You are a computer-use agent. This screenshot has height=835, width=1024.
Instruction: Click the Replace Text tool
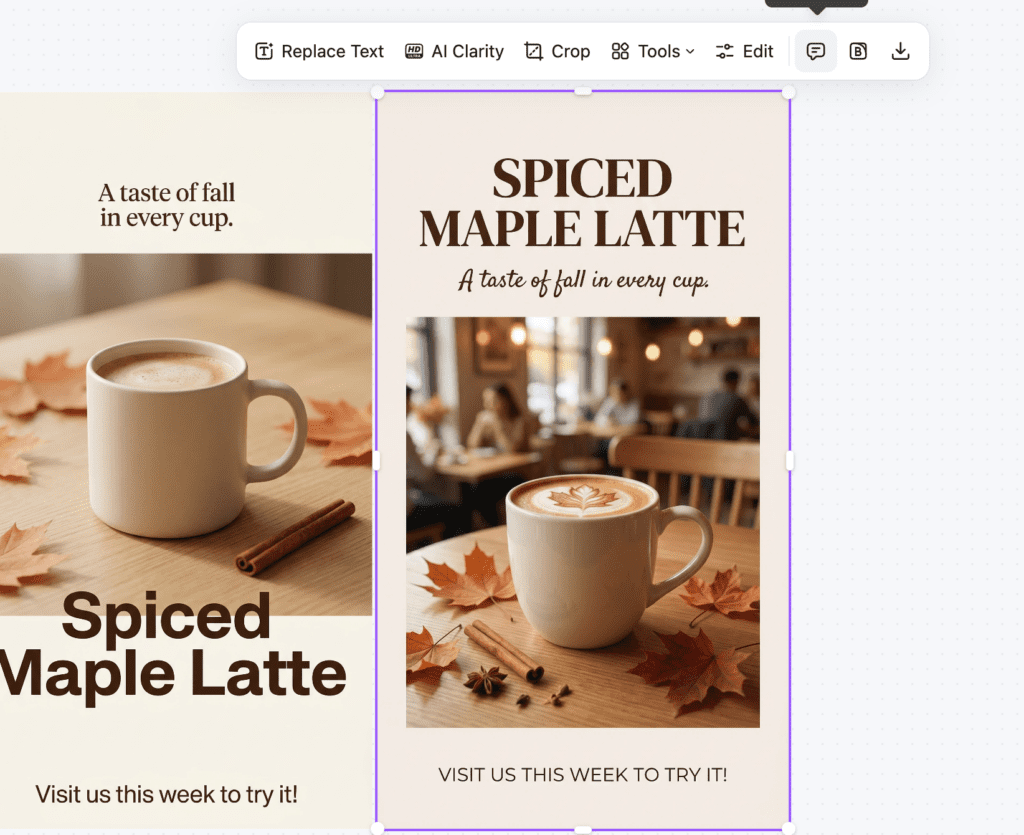tap(320, 51)
